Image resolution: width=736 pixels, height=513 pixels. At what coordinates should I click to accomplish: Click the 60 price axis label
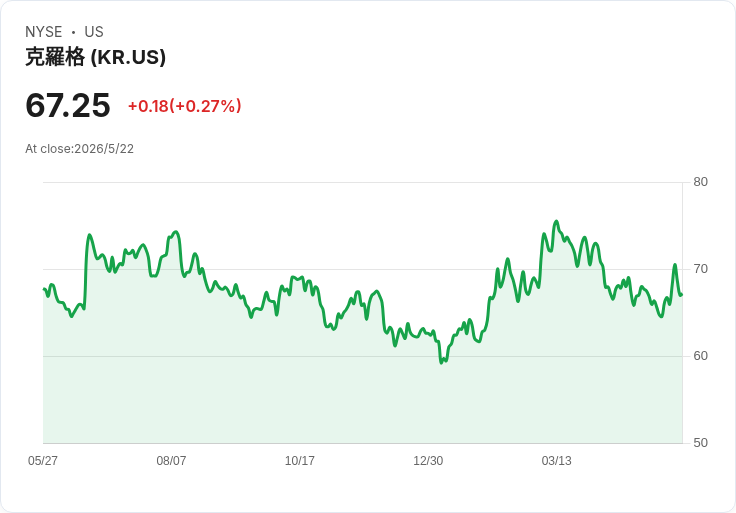coord(701,356)
